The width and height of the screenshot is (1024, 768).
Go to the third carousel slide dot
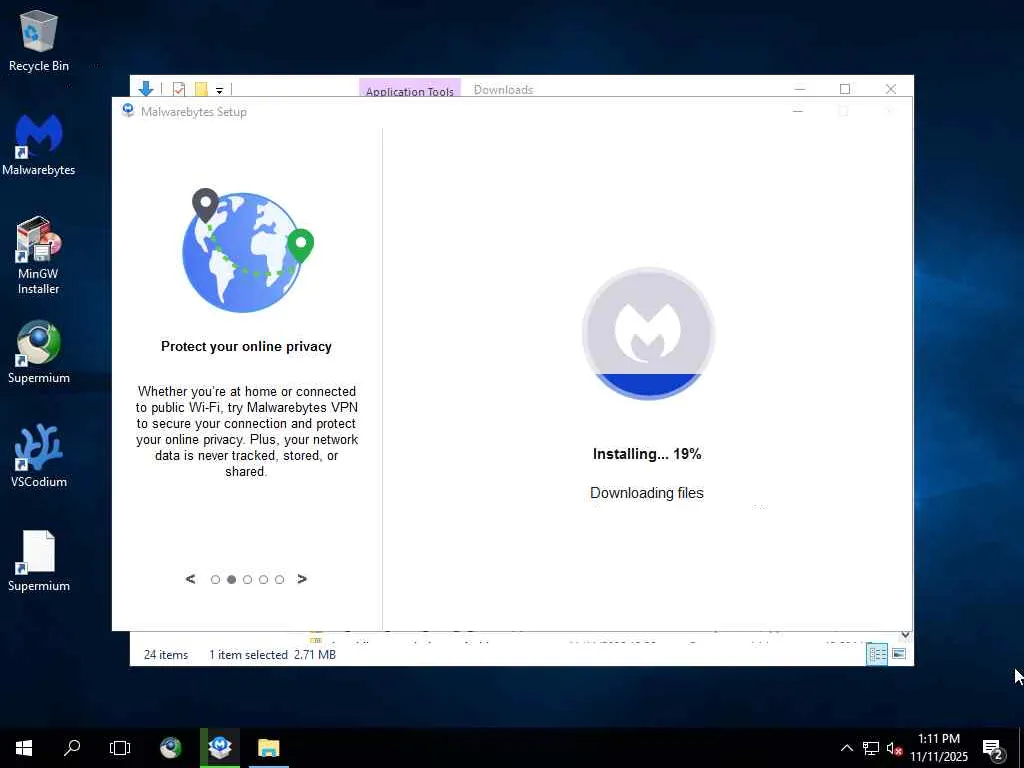[x=248, y=580]
